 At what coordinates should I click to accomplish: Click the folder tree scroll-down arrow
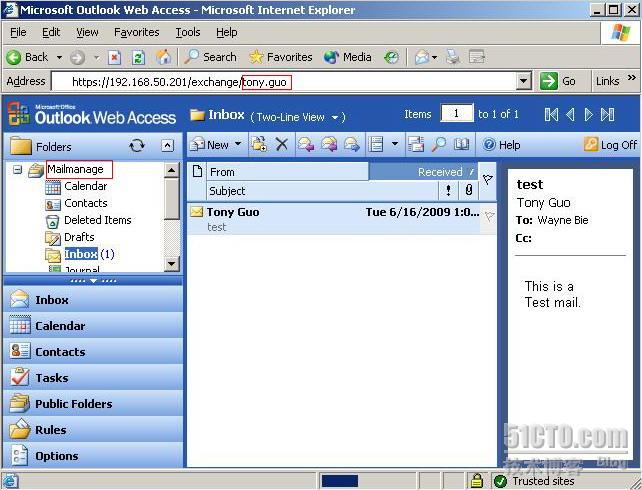click(x=172, y=264)
